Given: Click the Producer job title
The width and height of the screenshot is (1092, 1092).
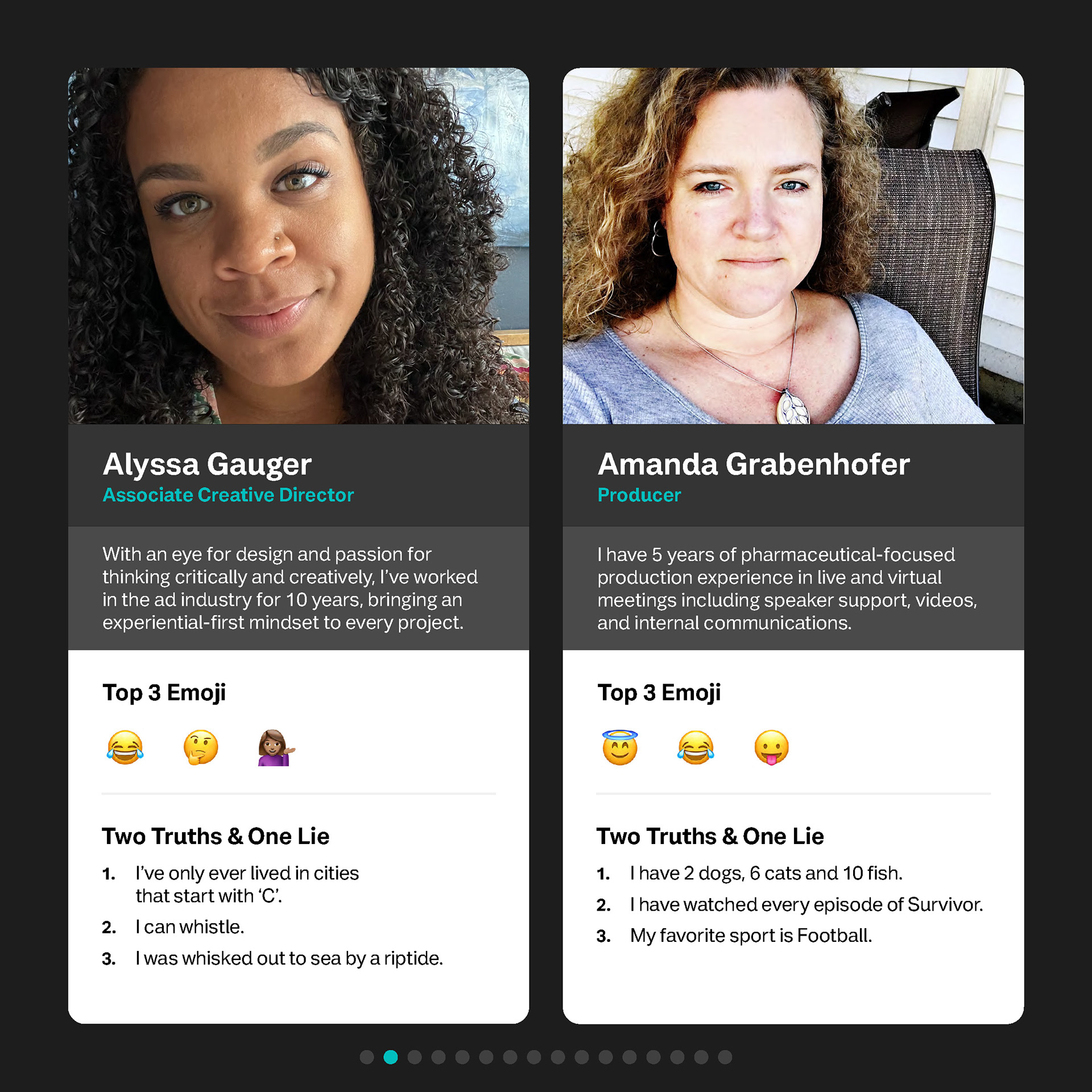Looking at the screenshot, I should [x=639, y=495].
